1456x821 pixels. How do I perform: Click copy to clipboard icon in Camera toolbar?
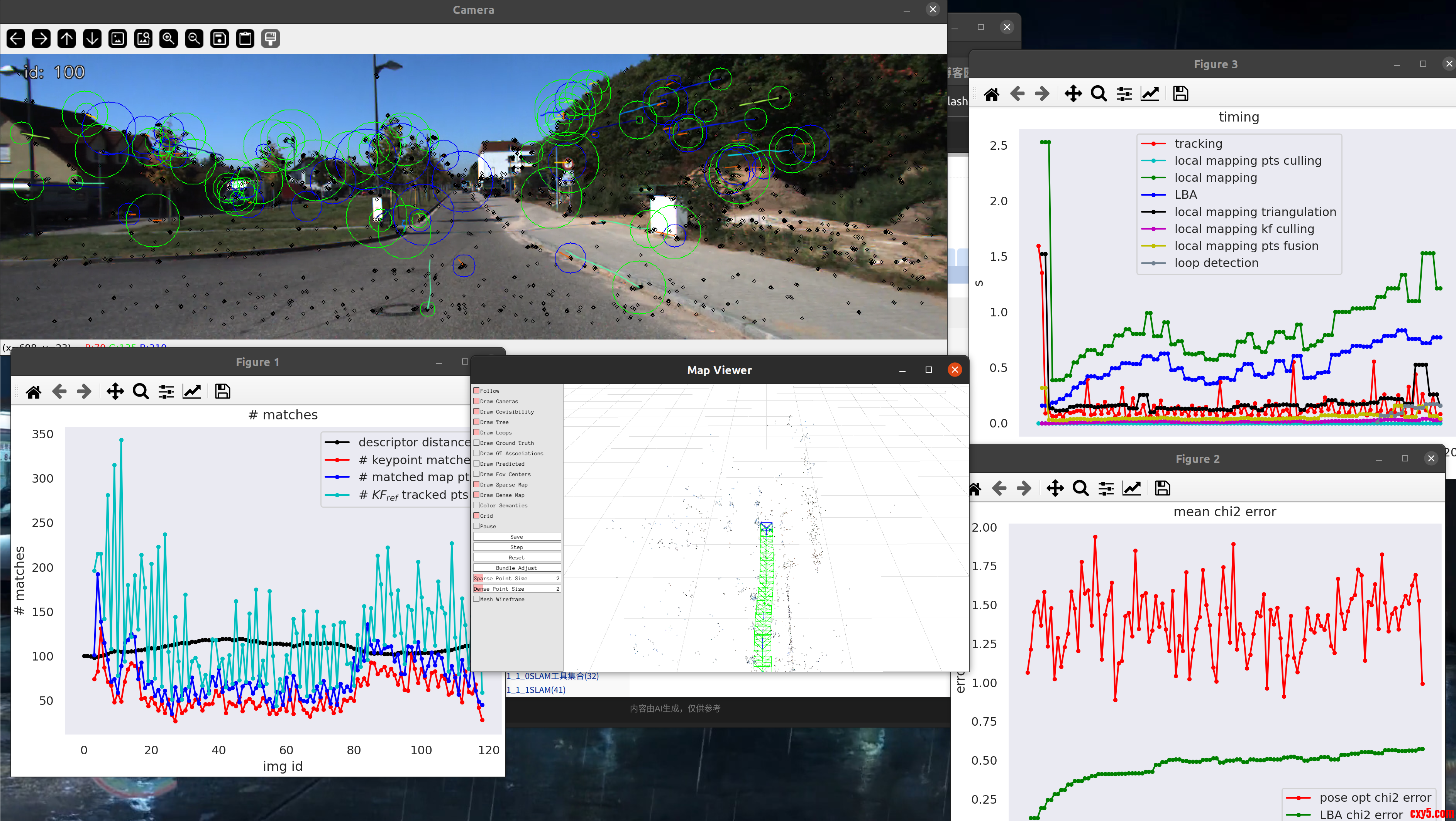click(245, 39)
